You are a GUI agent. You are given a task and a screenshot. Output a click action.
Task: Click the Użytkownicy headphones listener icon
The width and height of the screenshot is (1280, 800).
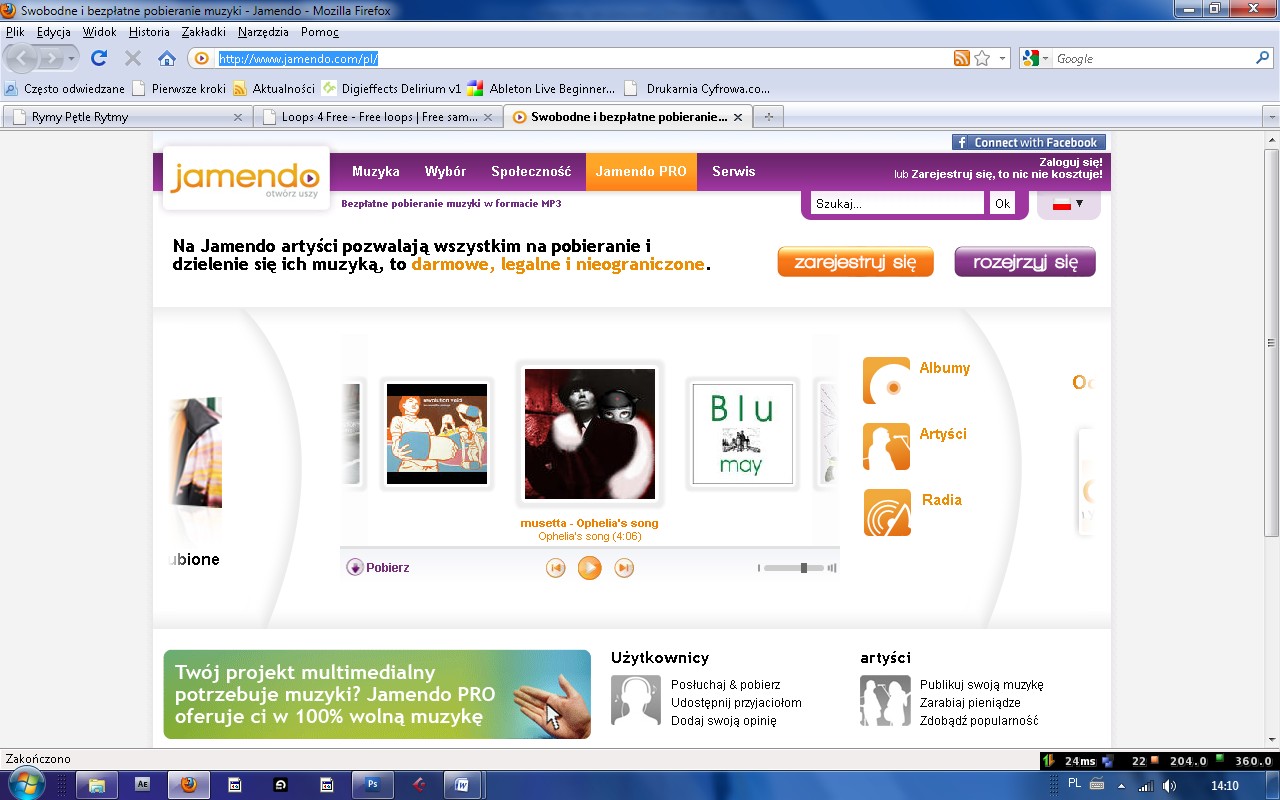[636, 700]
